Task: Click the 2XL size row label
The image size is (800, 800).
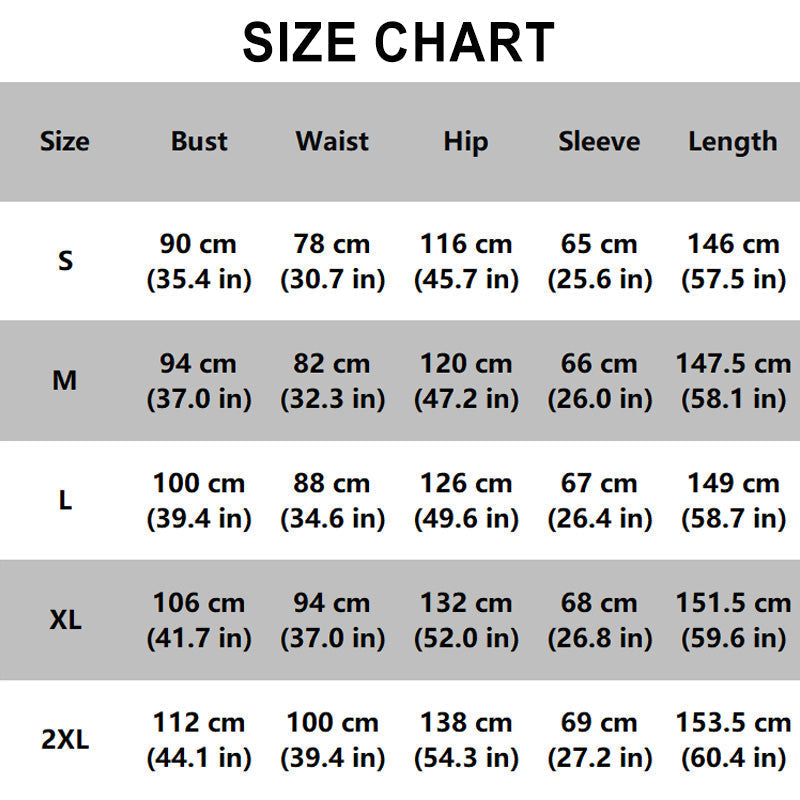Action: pos(65,741)
